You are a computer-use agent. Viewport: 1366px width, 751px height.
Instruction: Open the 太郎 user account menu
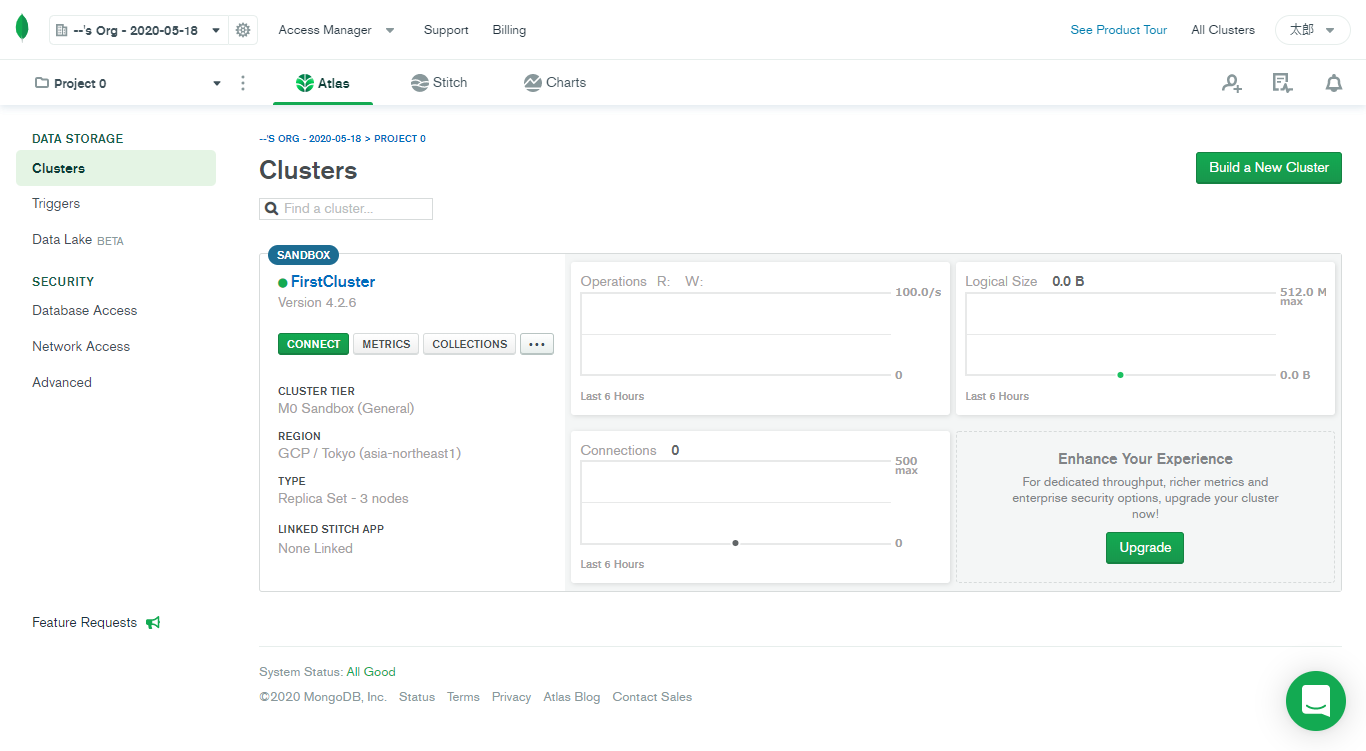1312,30
